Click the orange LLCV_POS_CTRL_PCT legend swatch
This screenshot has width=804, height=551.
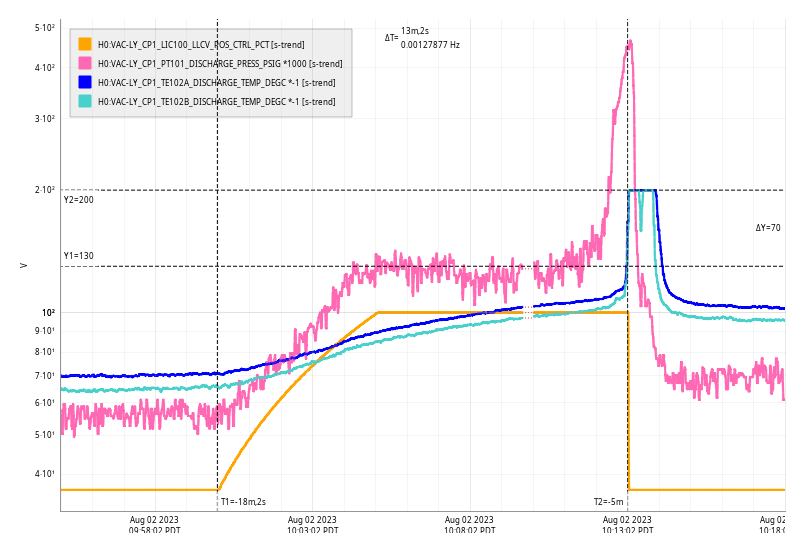tap(85, 44)
